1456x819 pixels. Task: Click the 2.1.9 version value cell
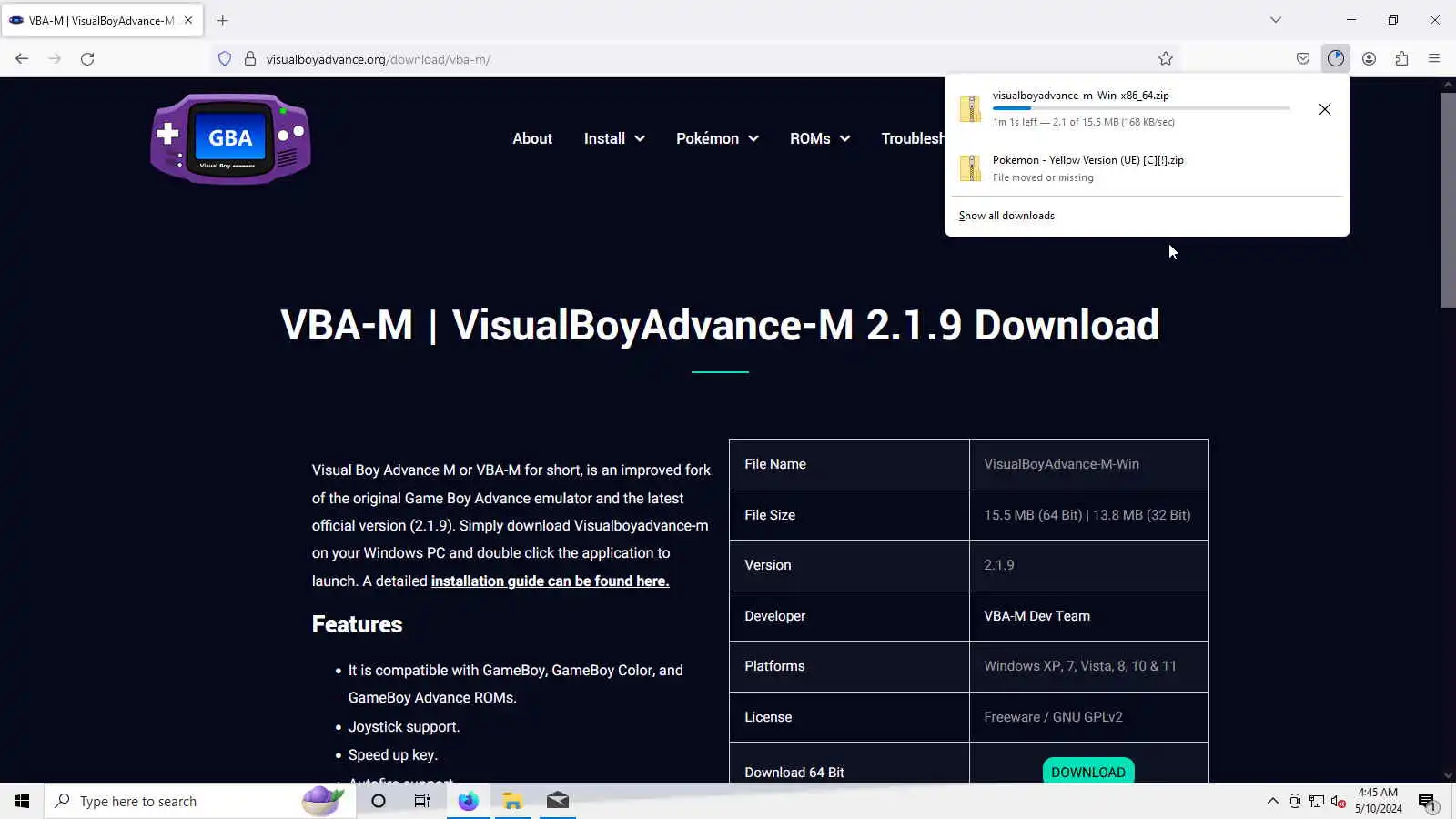[x=1089, y=565]
